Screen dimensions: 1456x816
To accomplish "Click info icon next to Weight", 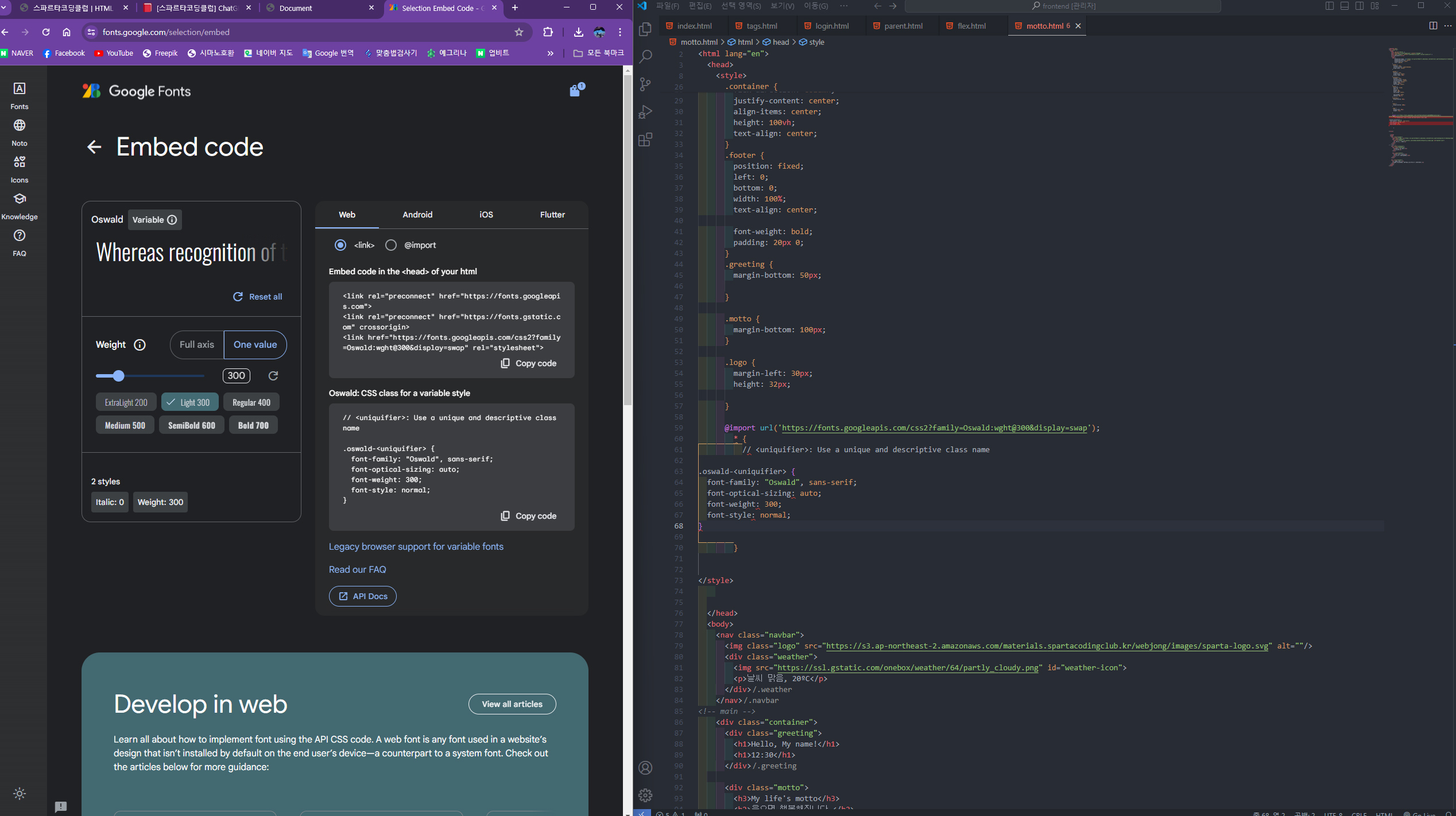I will 140,345.
